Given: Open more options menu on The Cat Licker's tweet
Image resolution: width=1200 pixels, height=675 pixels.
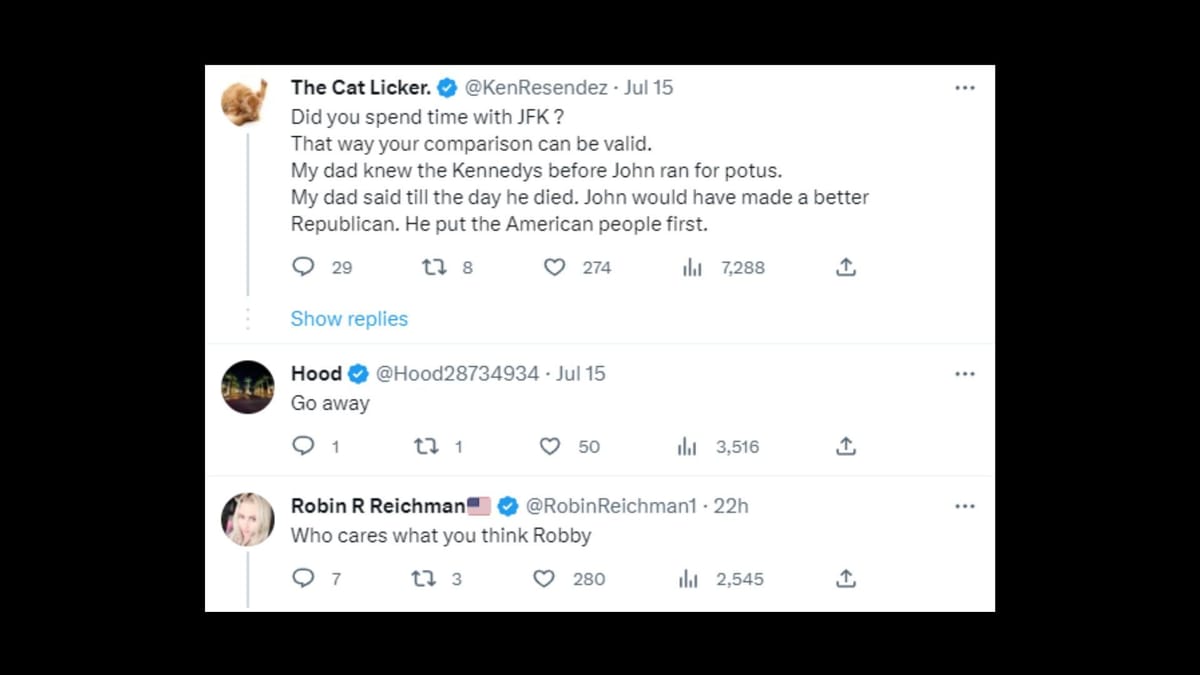Looking at the screenshot, I should tap(965, 87).
